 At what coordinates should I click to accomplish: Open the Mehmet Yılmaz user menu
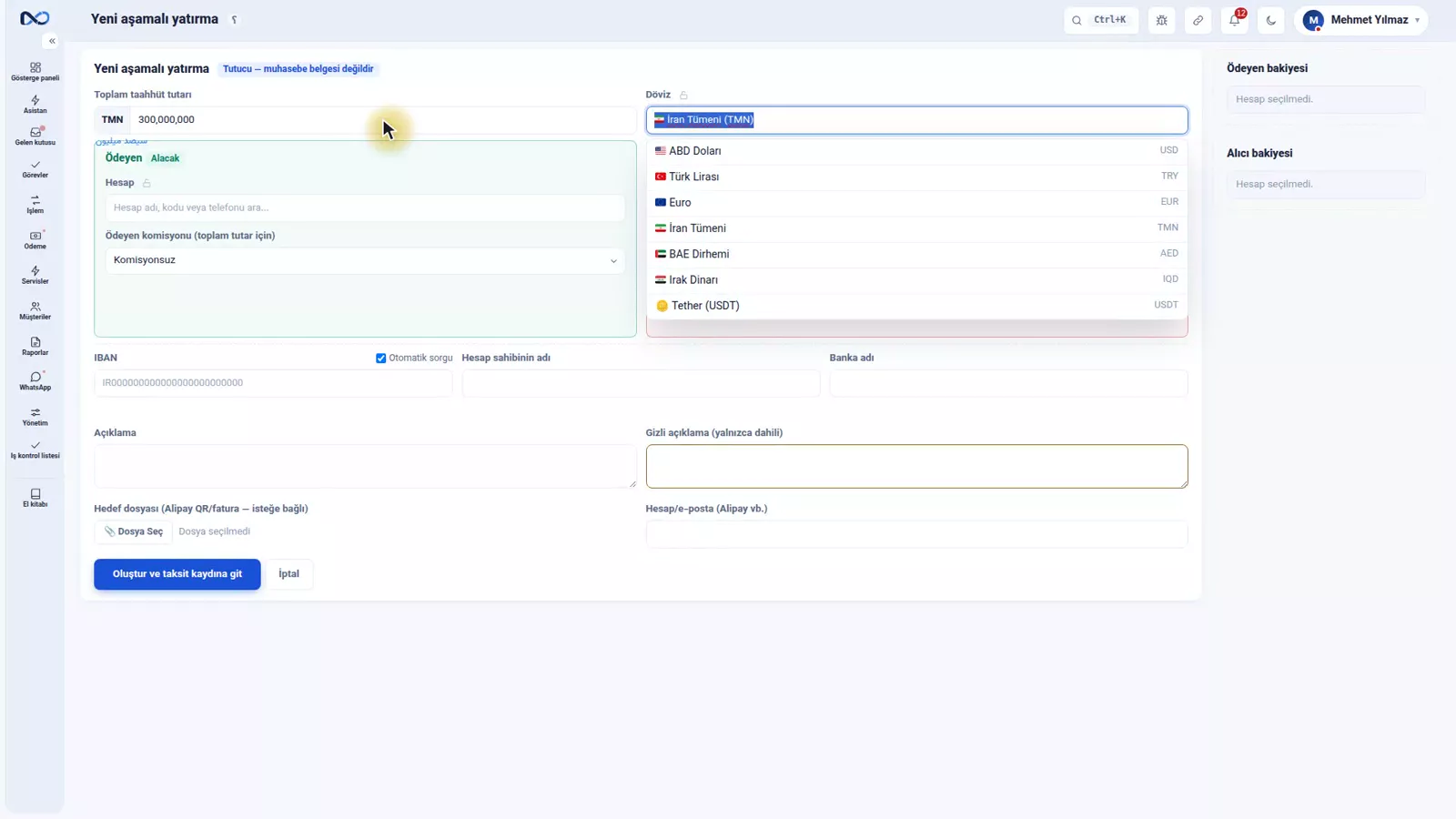coord(1361,20)
